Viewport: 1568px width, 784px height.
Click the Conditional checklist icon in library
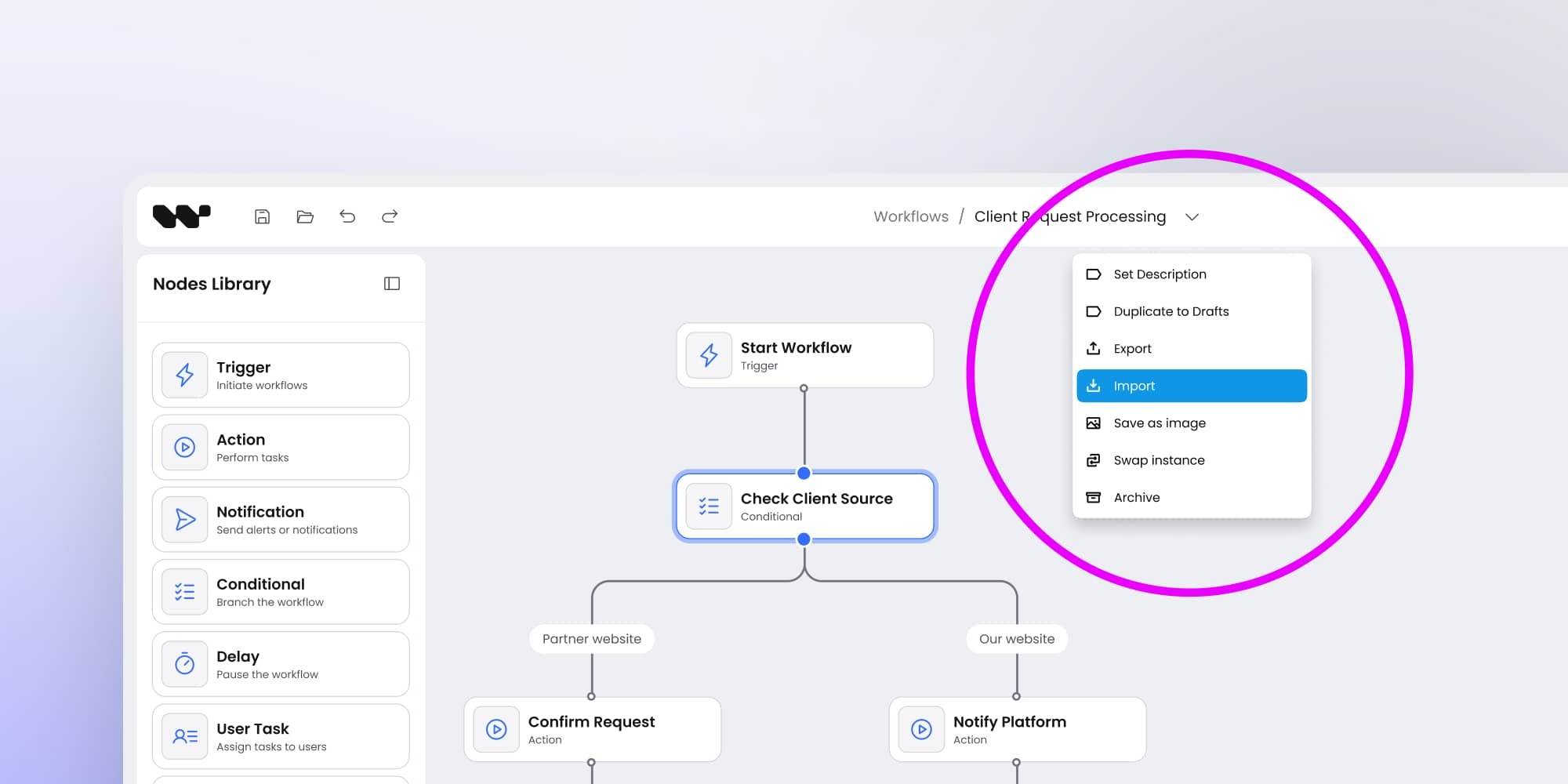tap(185, 592)
